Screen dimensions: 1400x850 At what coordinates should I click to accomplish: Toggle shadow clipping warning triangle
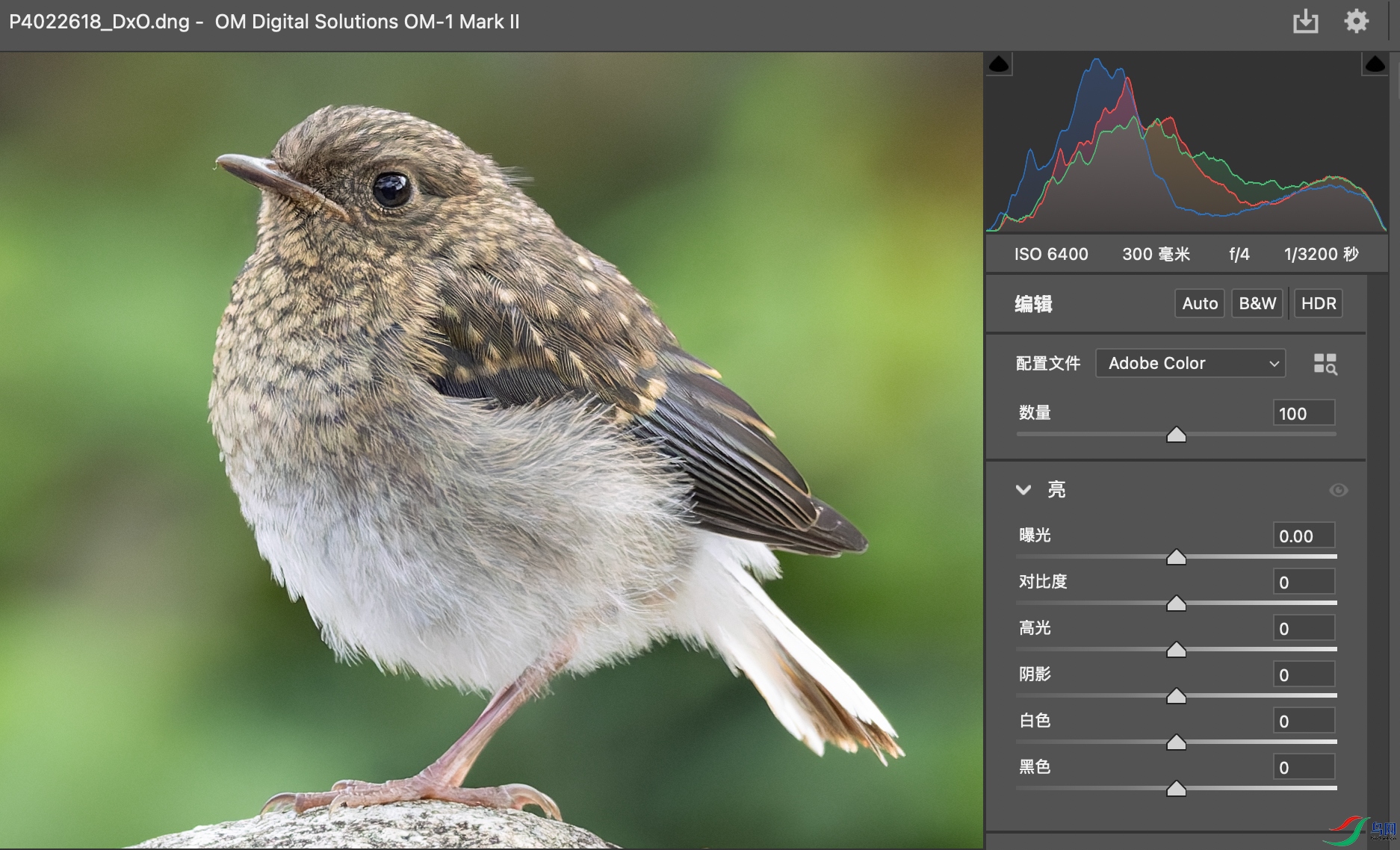tap(999, 64)
